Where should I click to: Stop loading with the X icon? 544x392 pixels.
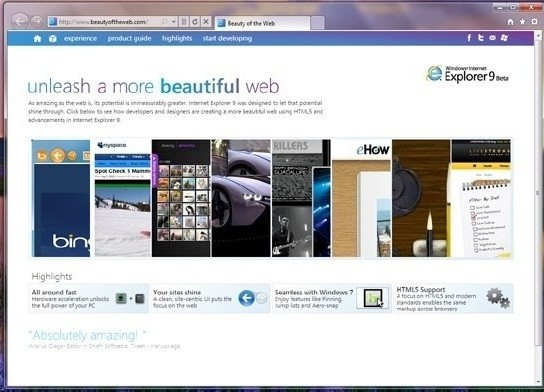tap(206, 22)
